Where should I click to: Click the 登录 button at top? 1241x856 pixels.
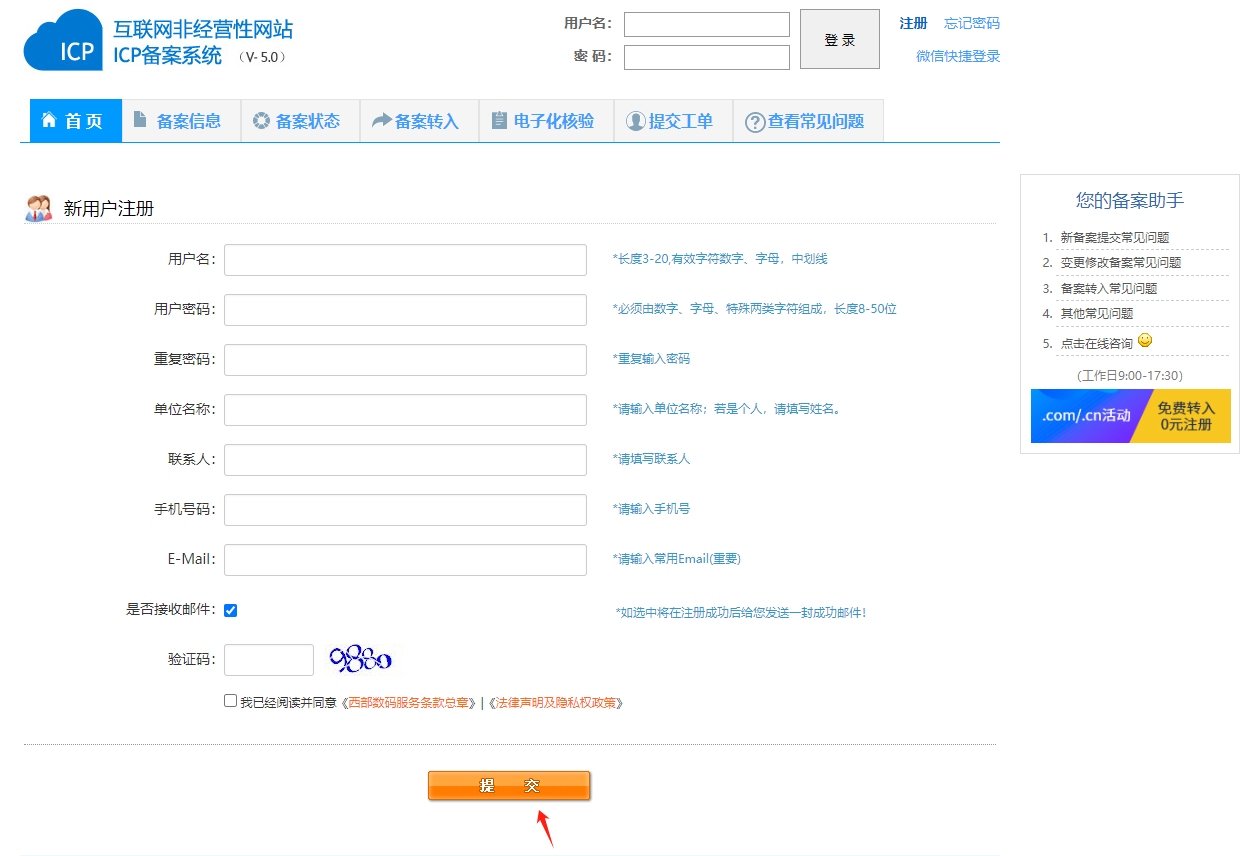(x=839, y=40)
